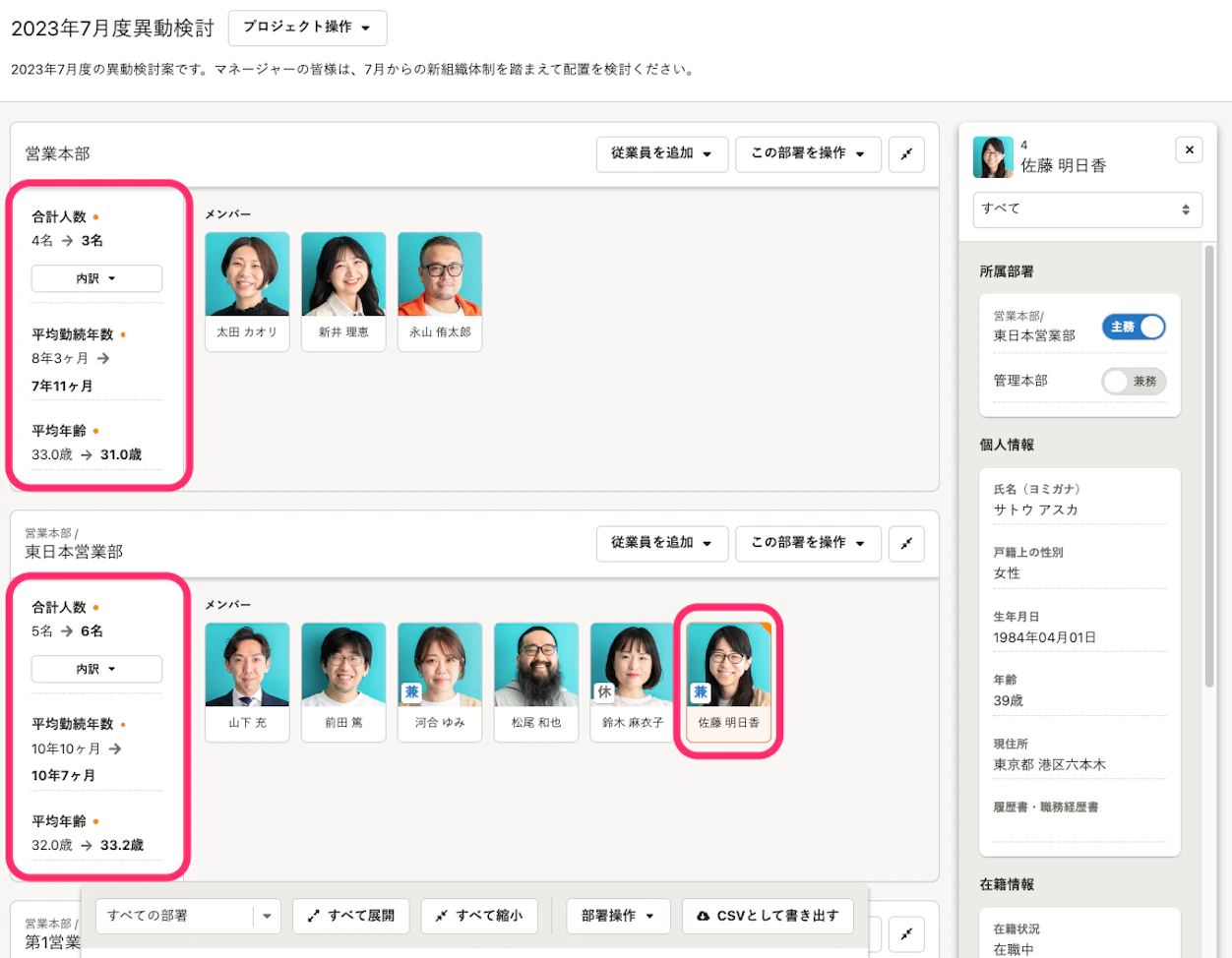Open the 部署操作 menu in the bottom toolbar

coord(618,916)
